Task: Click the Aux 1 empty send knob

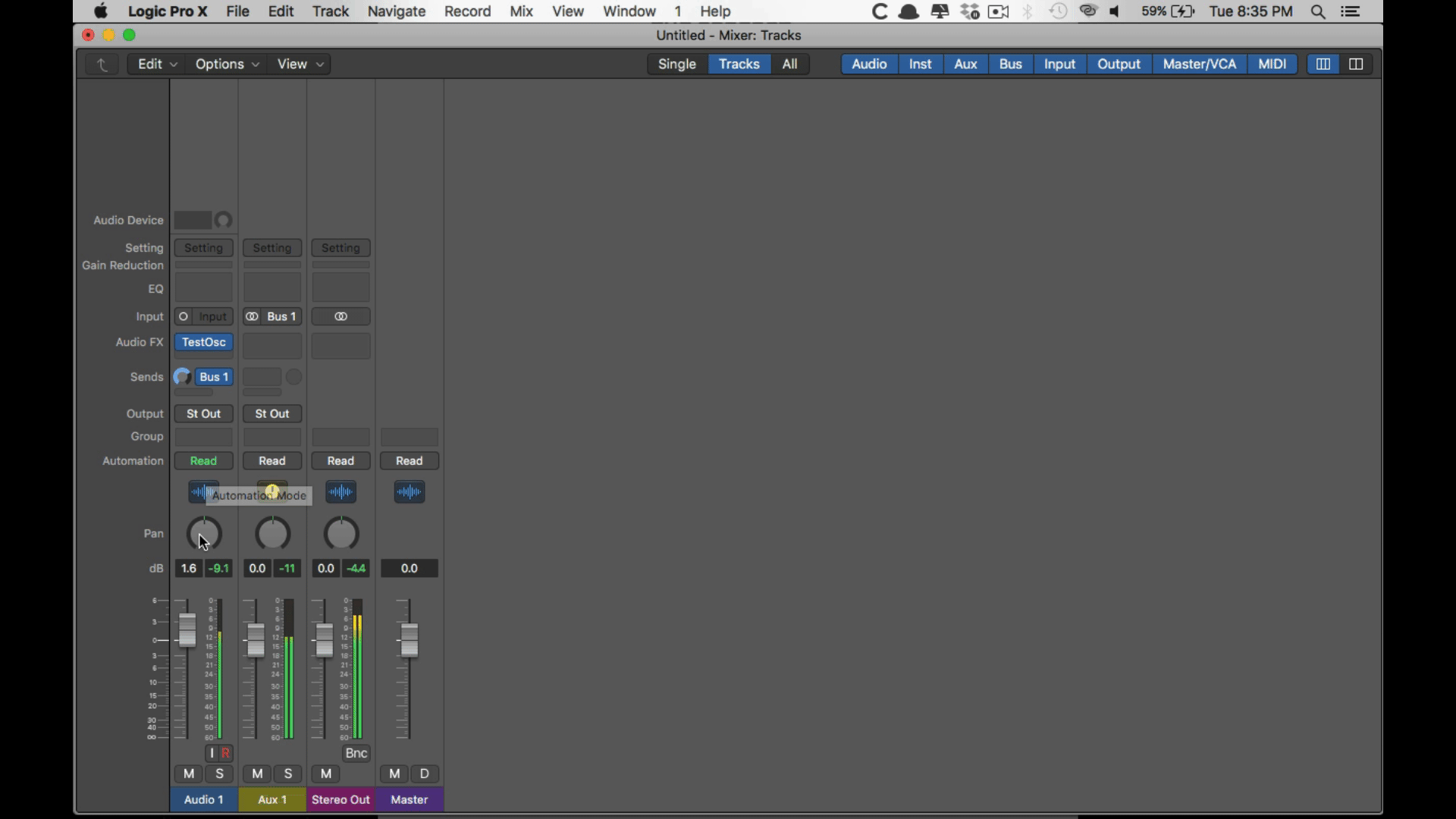Action: point(294,377)
